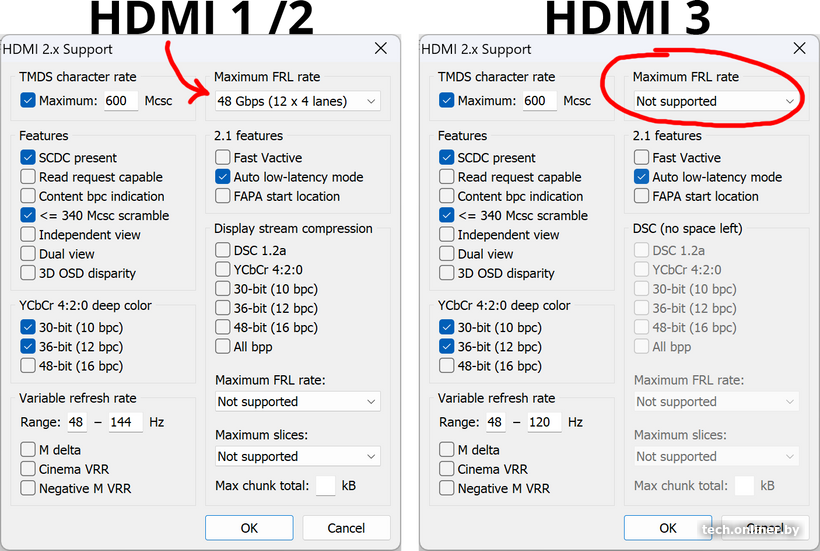Enable Read request capable in right dialog
The image size is (820, 551).
[x=447, y=177]
